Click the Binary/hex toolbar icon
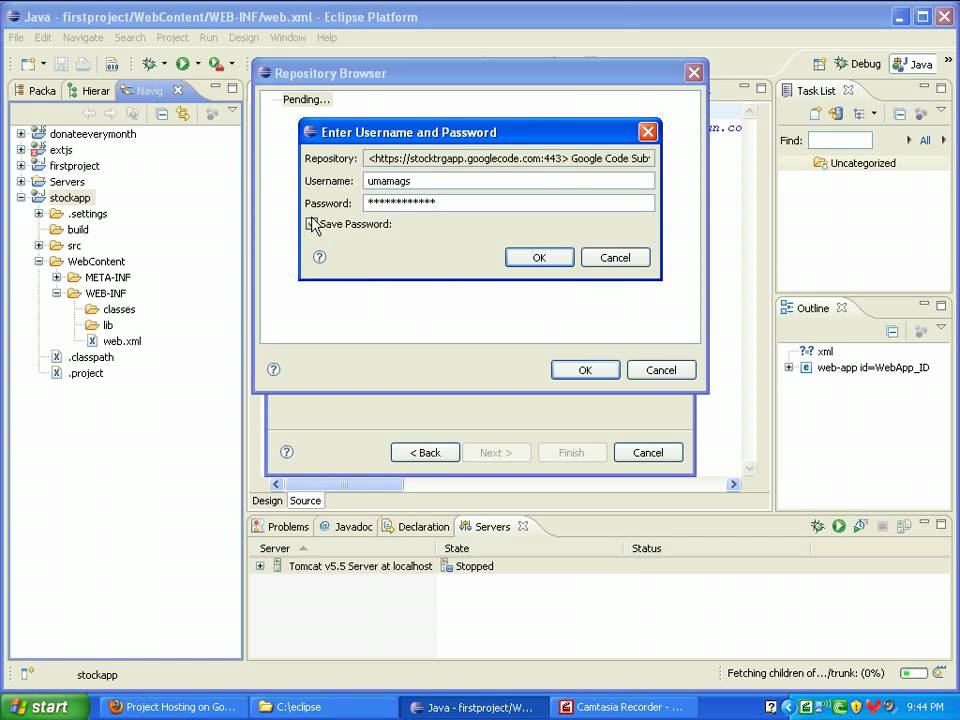Image resolution: width=960 pixels, height=720 pixels. pyautogui.click(x=112, y=64)
